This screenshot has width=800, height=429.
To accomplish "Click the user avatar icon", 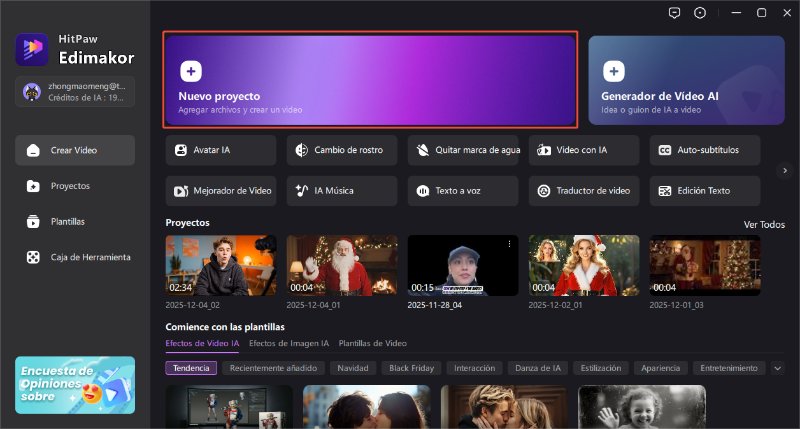I will tap(32, 92).
